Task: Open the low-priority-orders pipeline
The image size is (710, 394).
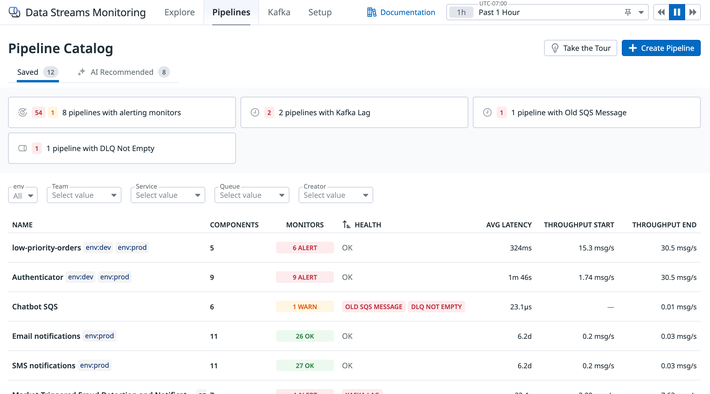Action: (x=46, y=248)
